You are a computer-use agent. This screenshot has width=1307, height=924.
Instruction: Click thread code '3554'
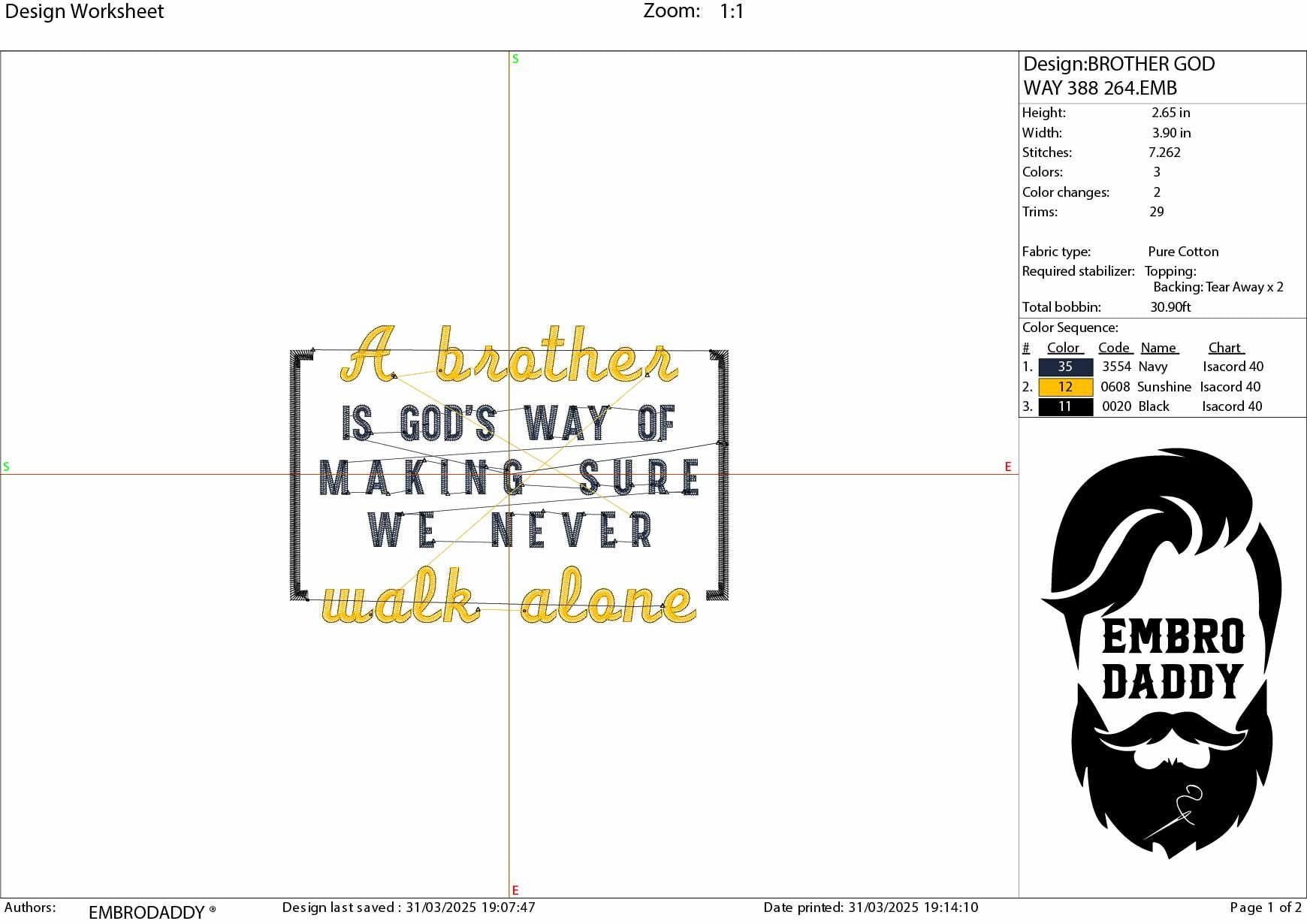tap(1116, 367)
